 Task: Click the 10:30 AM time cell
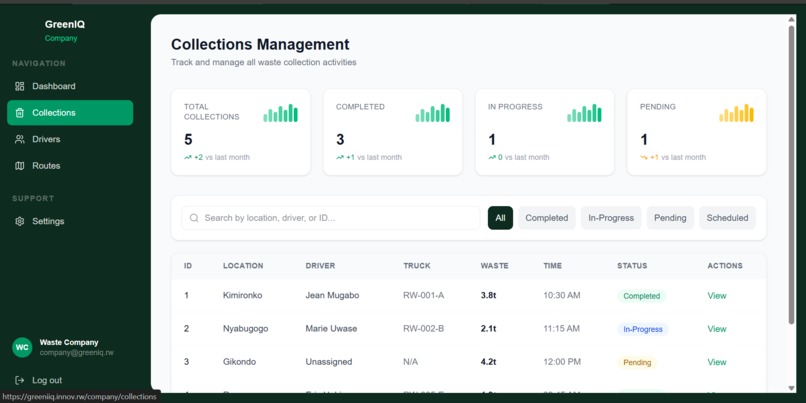coord(562,296)
